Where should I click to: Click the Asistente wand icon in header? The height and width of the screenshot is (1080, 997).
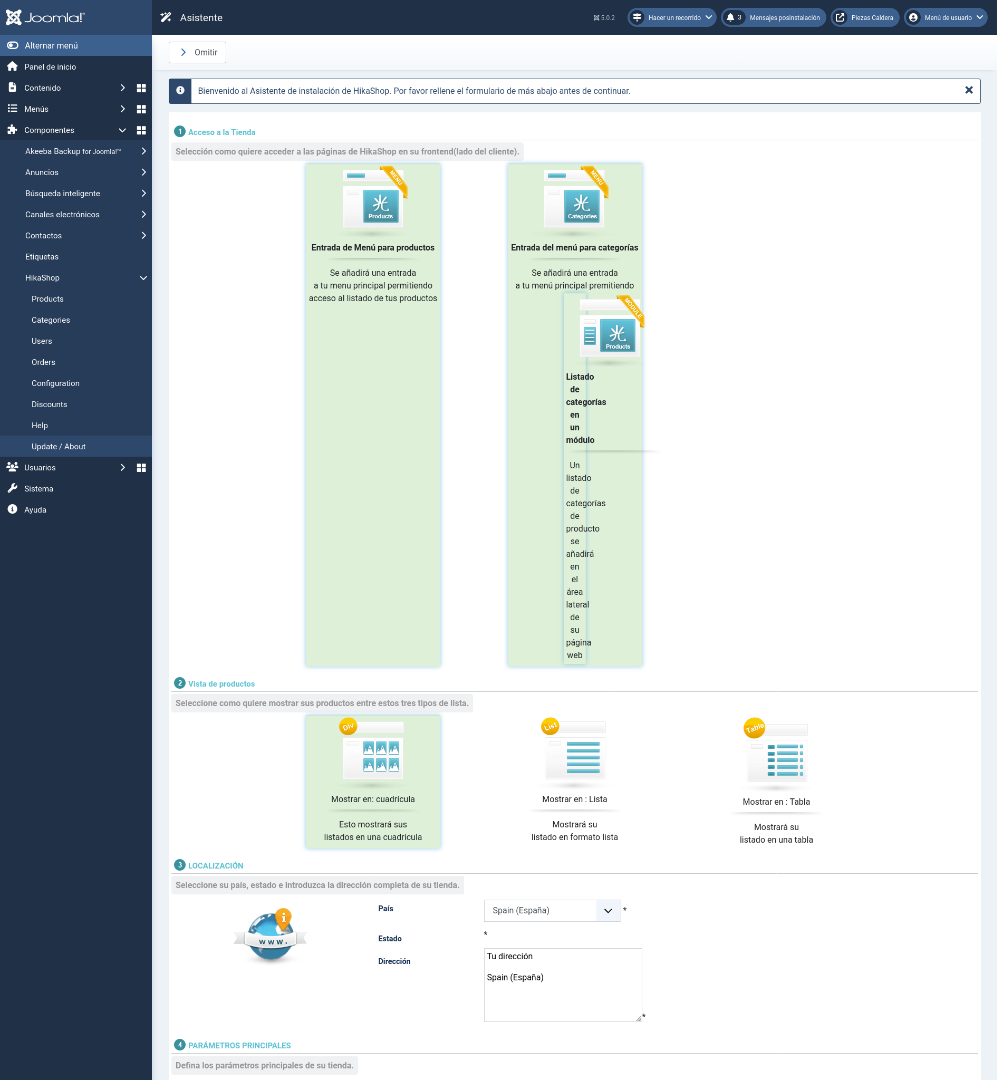tap(166, 17)
